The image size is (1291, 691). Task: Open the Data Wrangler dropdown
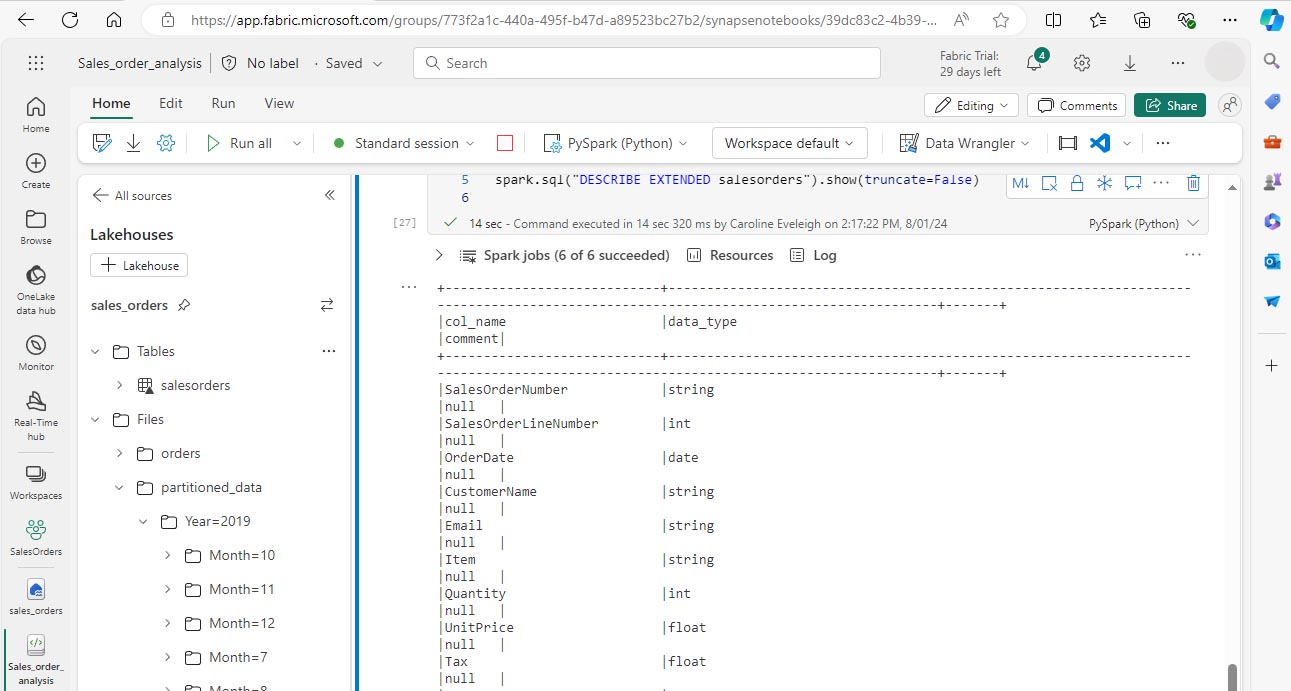(x=964, y=143)
